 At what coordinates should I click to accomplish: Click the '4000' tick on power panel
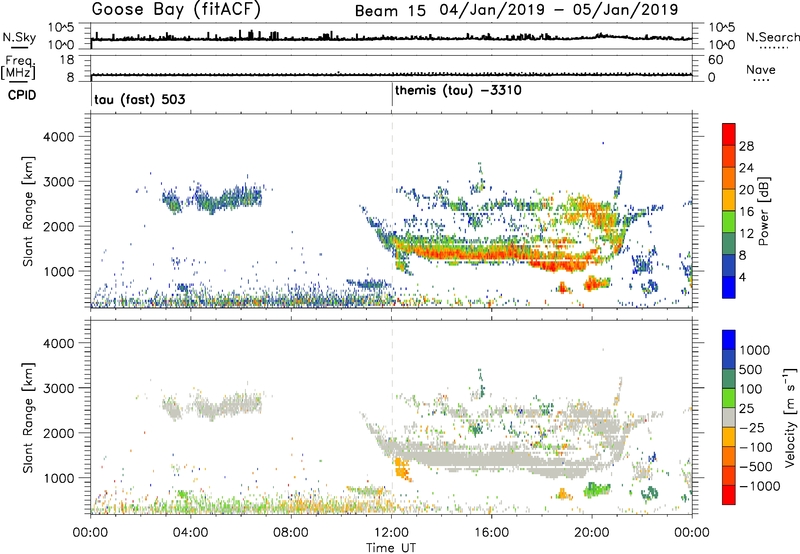click(x=58, y=137)
